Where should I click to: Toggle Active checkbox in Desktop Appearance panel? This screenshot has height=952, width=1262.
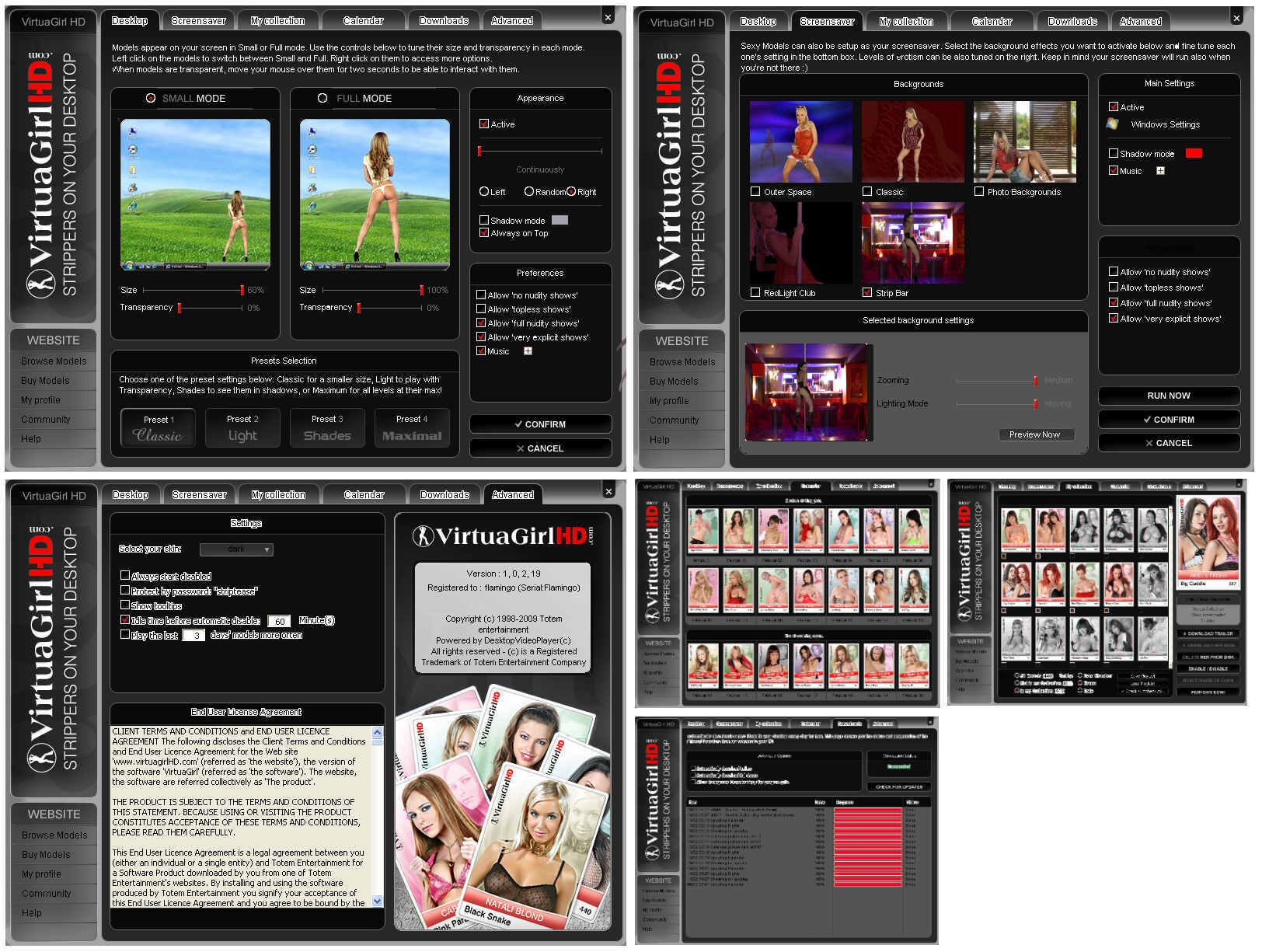[x=484, y=124]
